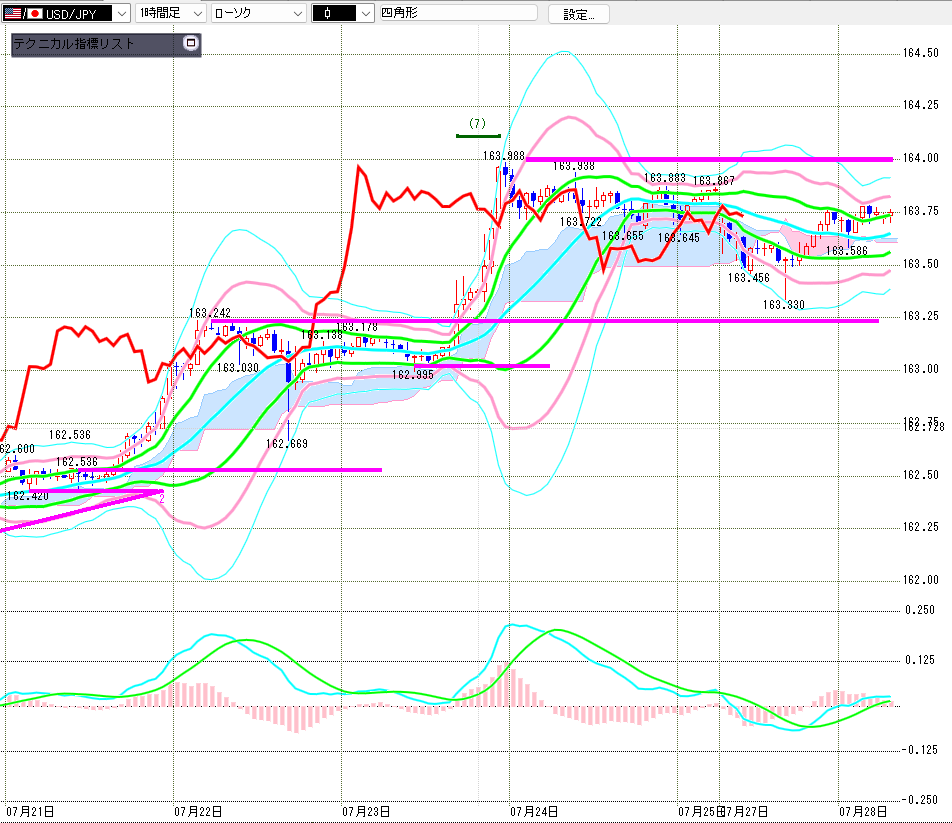Click the US flag icon in pair selector

[x=13, y=13]
